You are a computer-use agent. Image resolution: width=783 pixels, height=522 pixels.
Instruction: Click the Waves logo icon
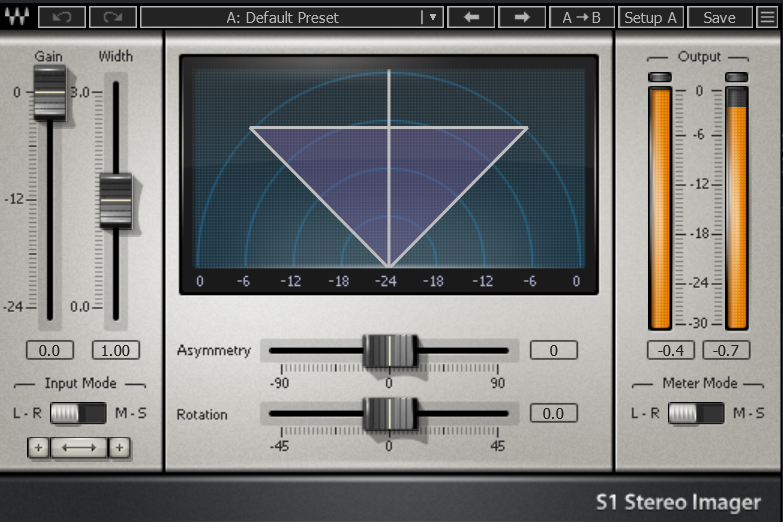16,16
